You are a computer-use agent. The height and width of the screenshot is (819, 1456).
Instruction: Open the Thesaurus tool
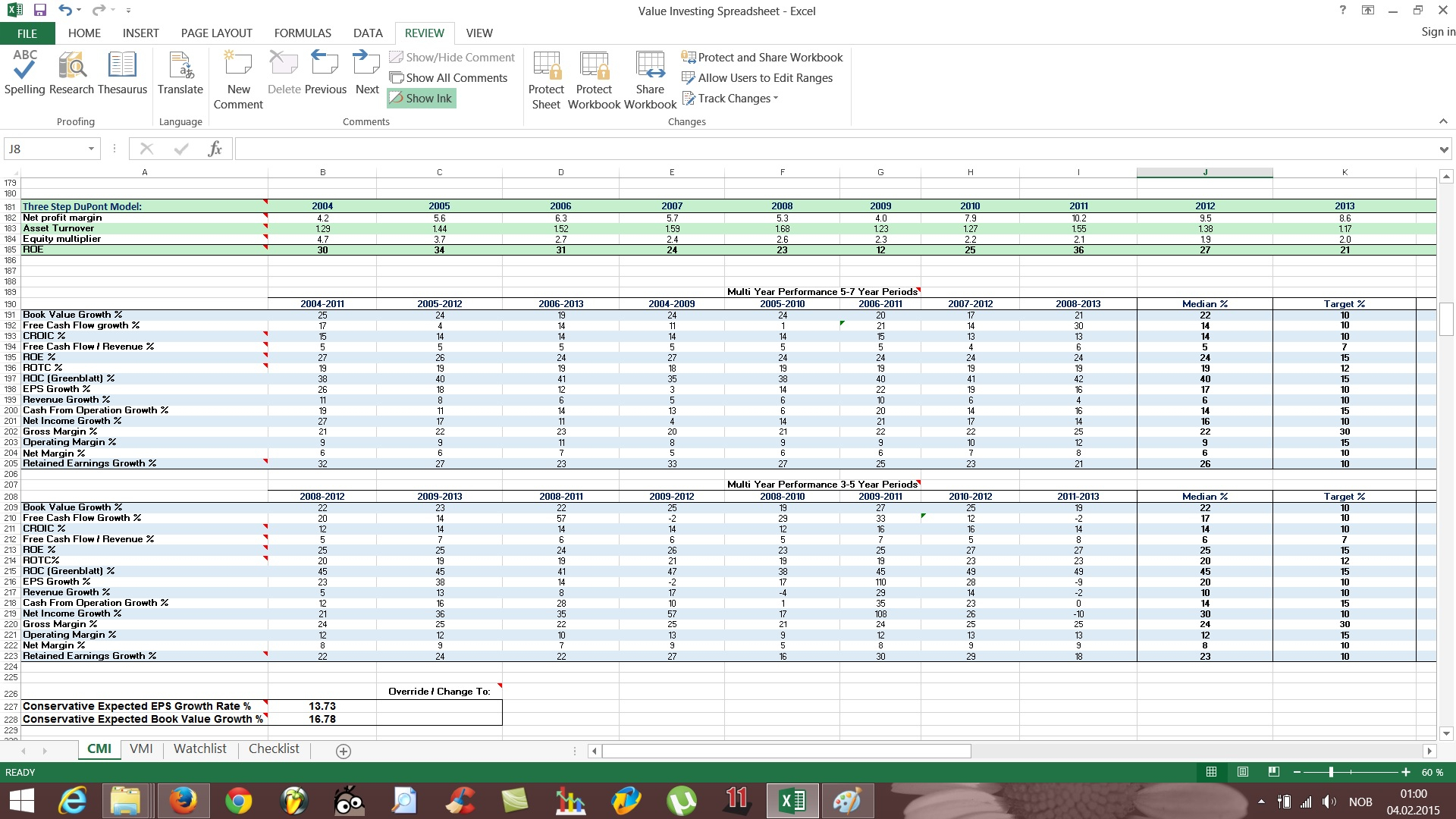tap(122, 74)
